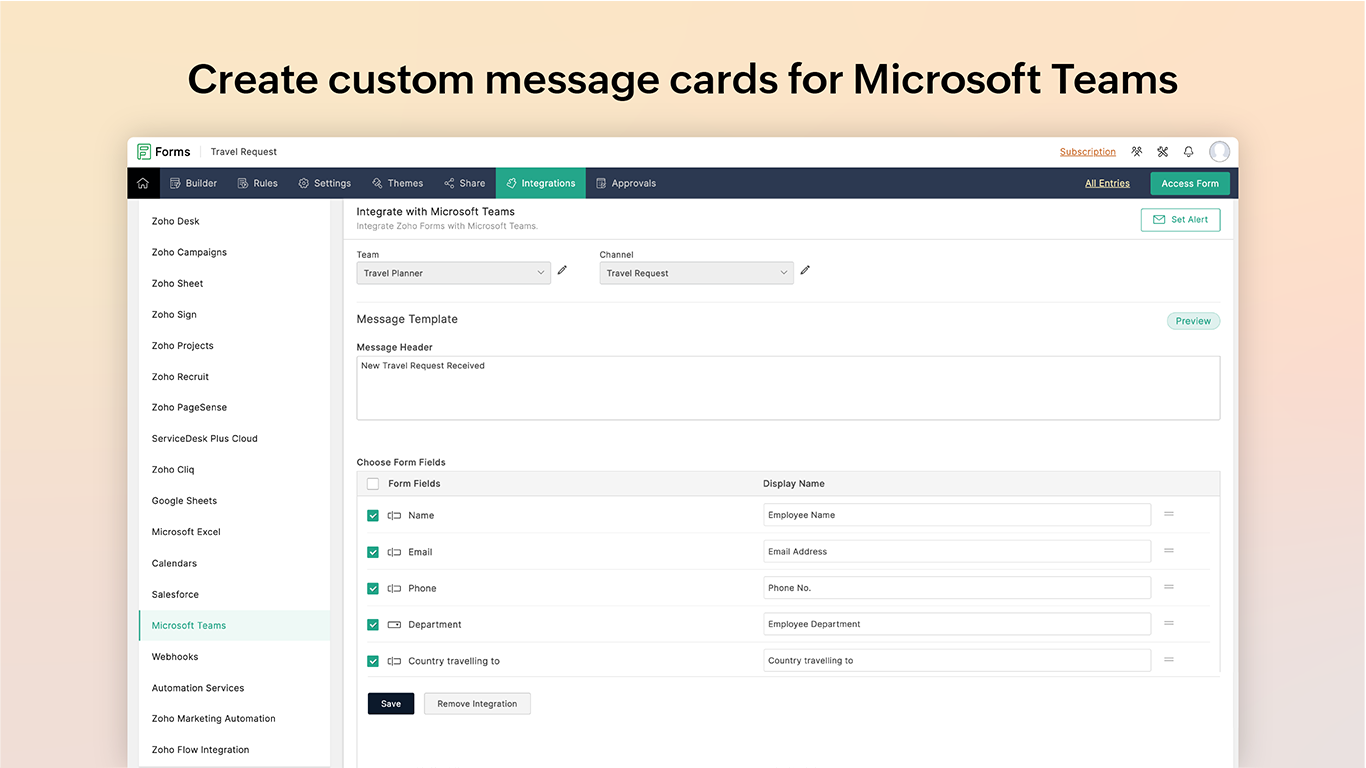Uncheck the Phone field checkbox
Screen dimensions: 1366x768
(x=373, y=588)
